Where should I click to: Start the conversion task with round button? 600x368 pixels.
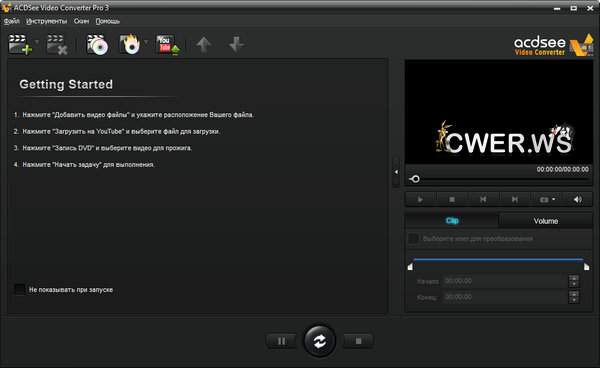[x=320, y=341]
